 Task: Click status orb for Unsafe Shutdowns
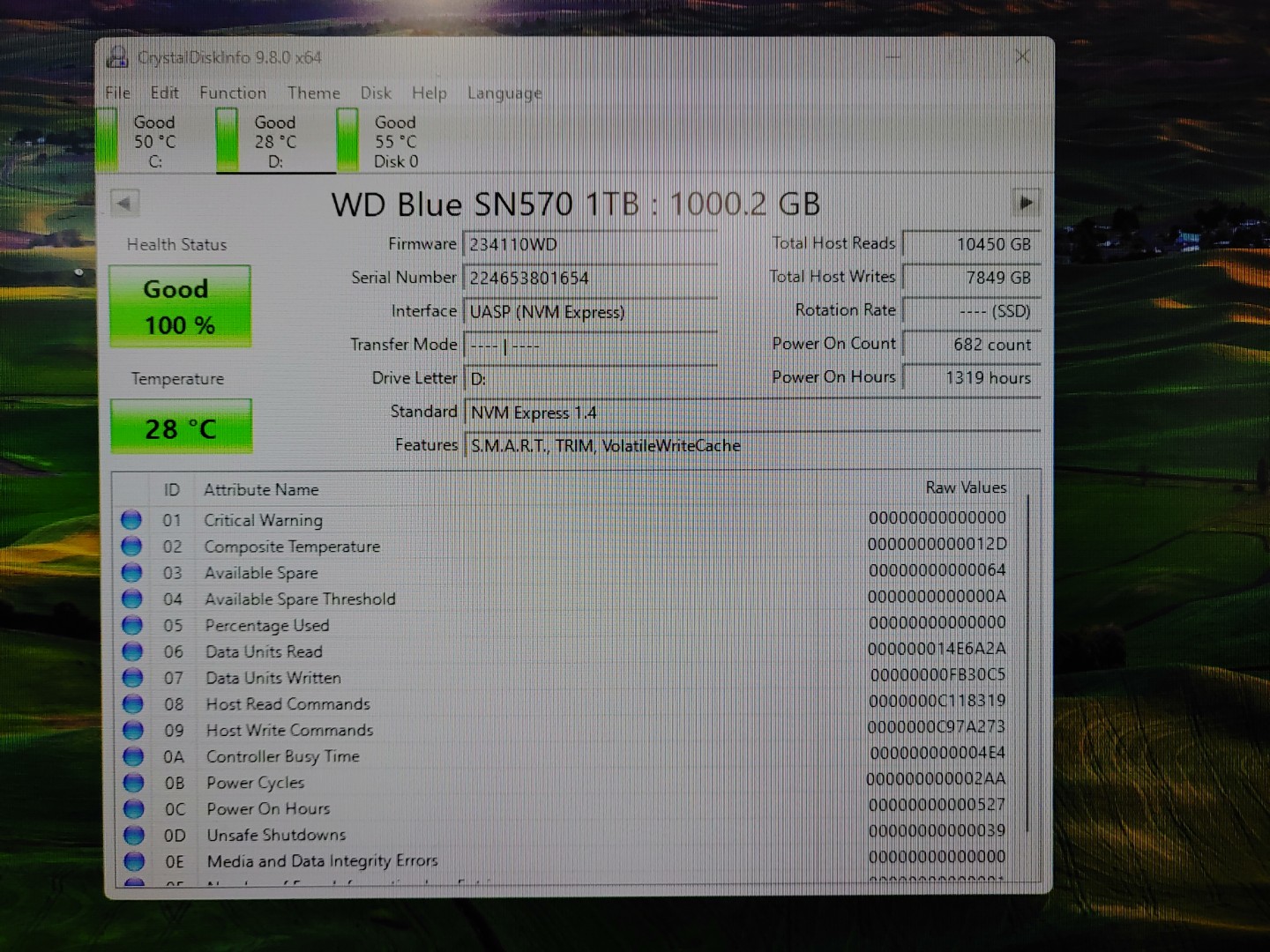click(x=134, y=834)
